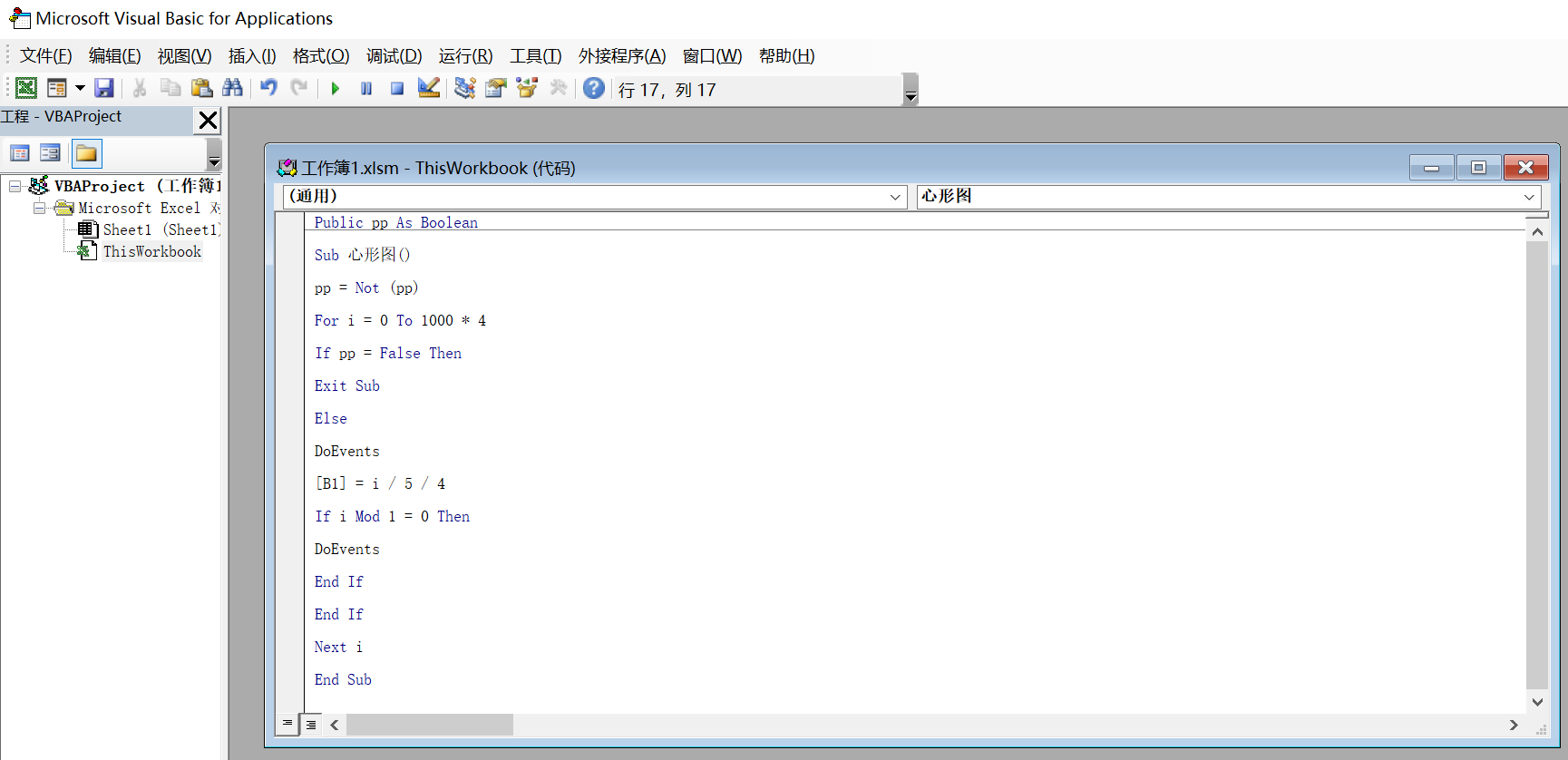Screen dimensions: 1568x760
Task: Toggle Design Mode icon
Action: click(429, 88)
